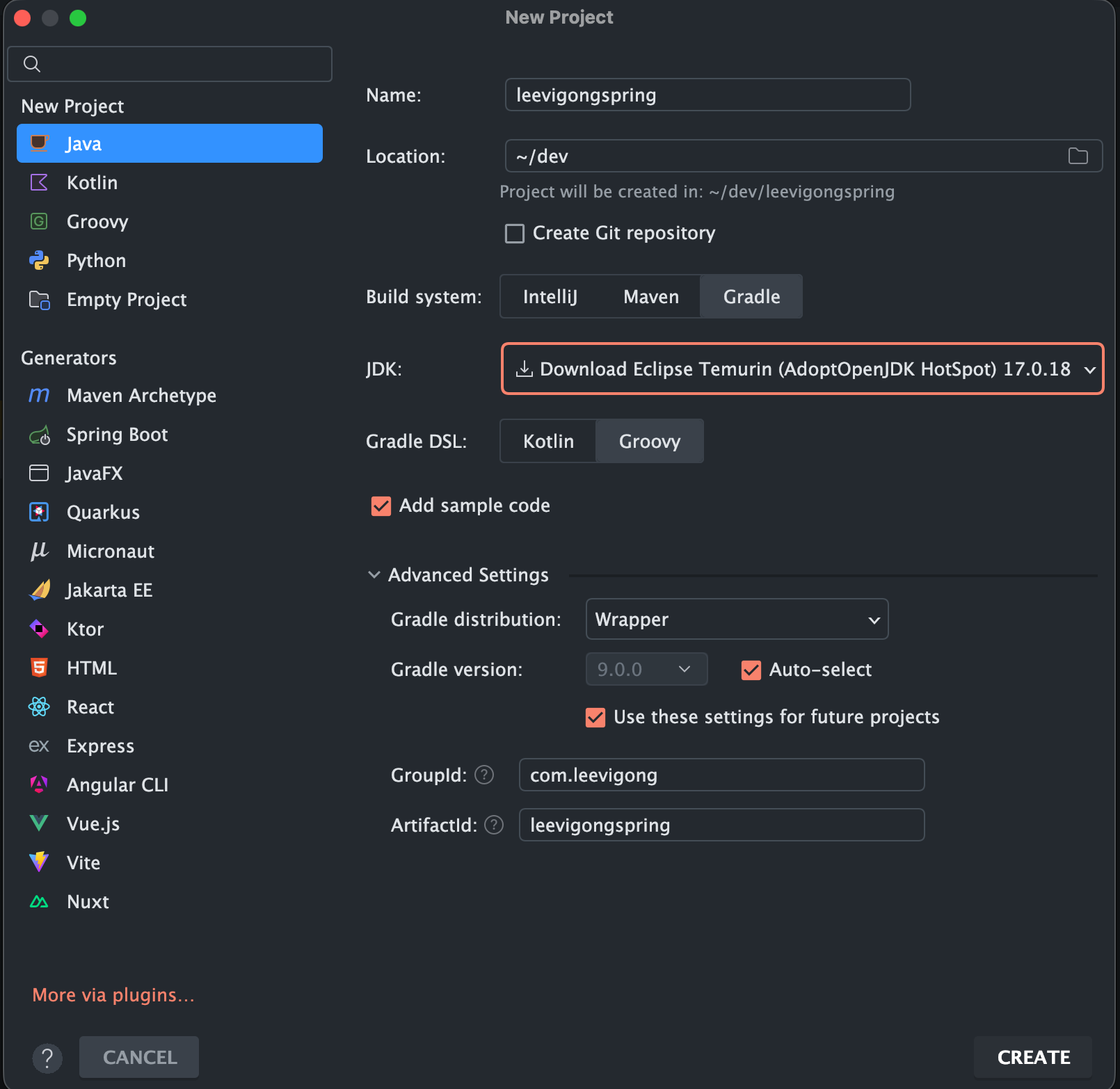1120x1089 pixels.
Task: Uncheck Add sample code
Action: pos(381,506)
